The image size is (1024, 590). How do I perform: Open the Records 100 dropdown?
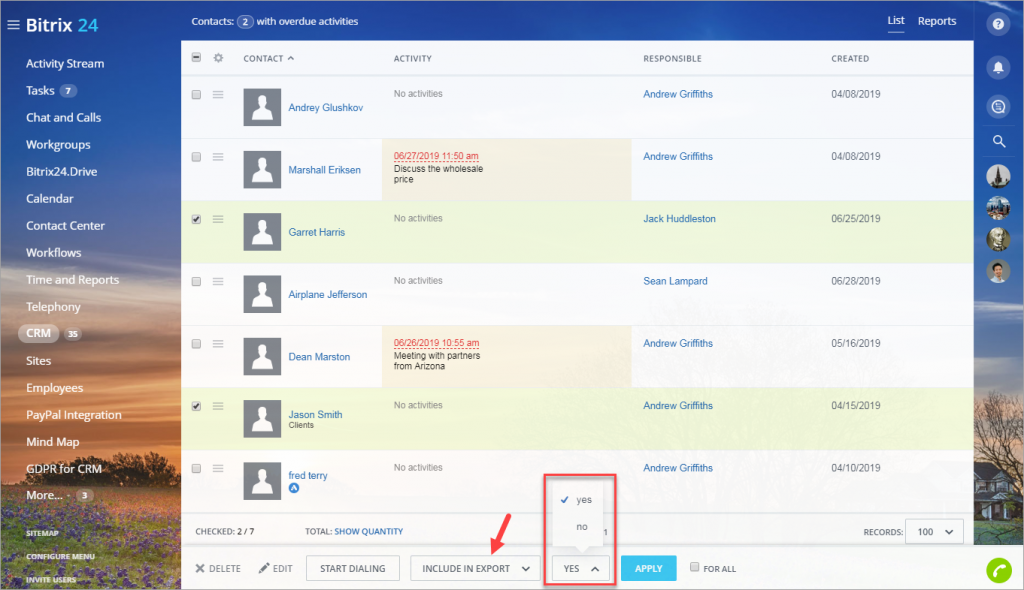935,532
